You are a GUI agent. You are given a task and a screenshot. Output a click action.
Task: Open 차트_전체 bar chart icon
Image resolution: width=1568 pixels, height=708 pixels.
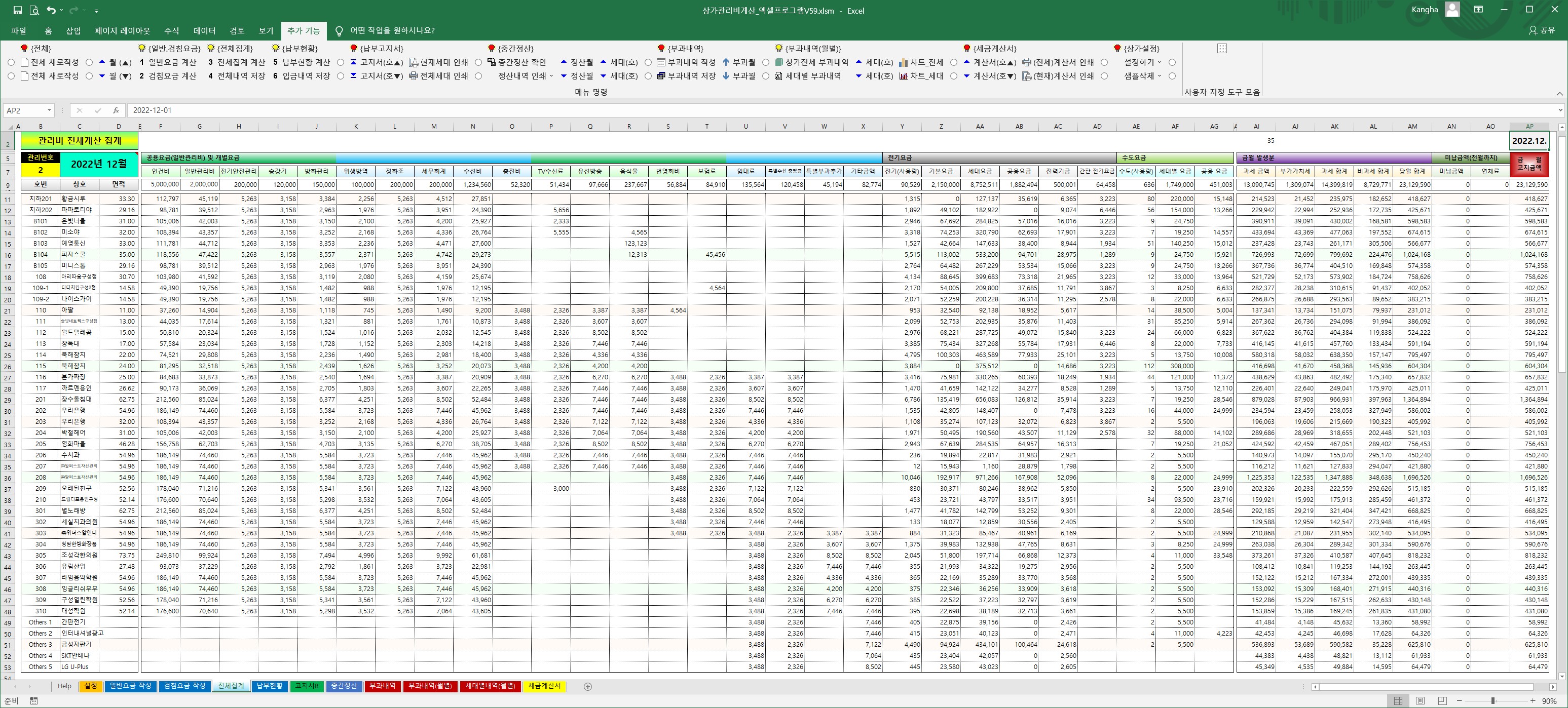click(x=903, y=62)
